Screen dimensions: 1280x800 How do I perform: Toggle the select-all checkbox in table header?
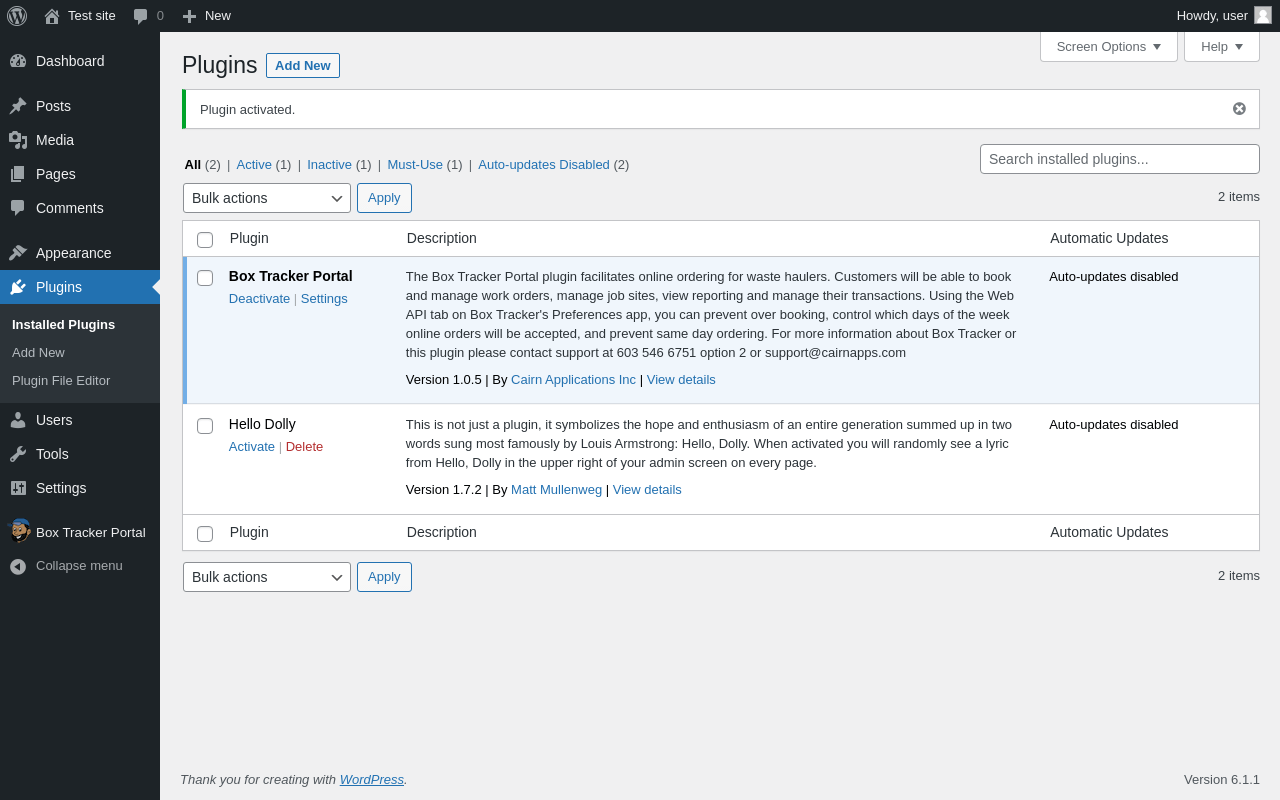click(x=205, y=240)
